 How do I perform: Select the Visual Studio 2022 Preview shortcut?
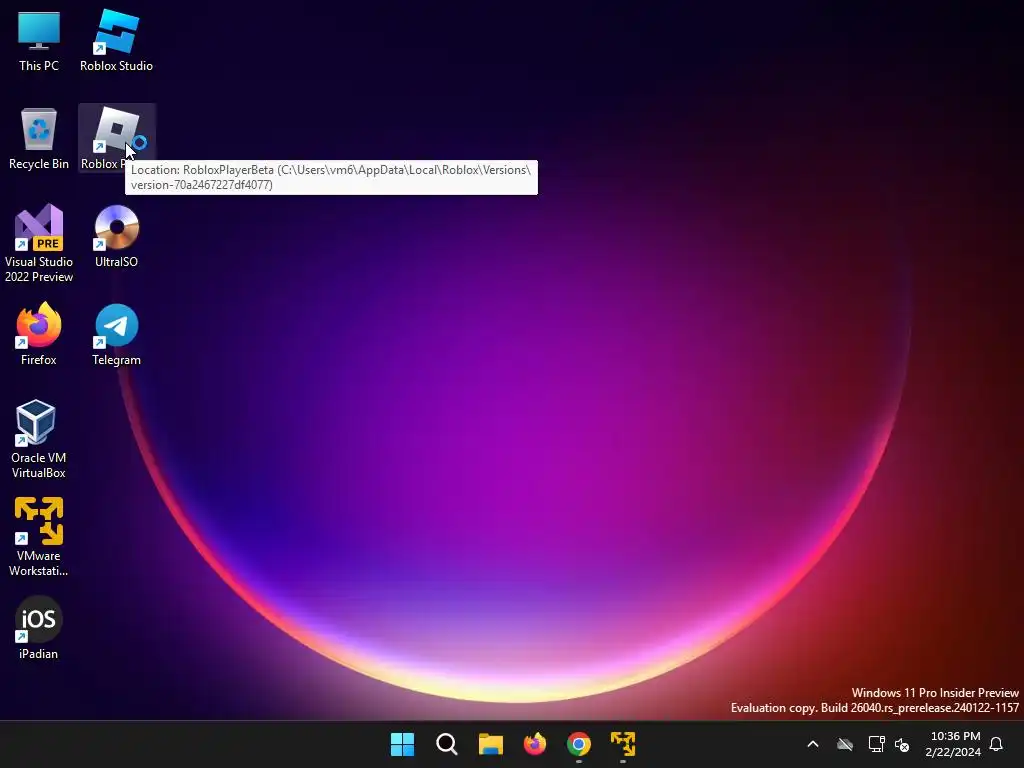click(39, 243)
